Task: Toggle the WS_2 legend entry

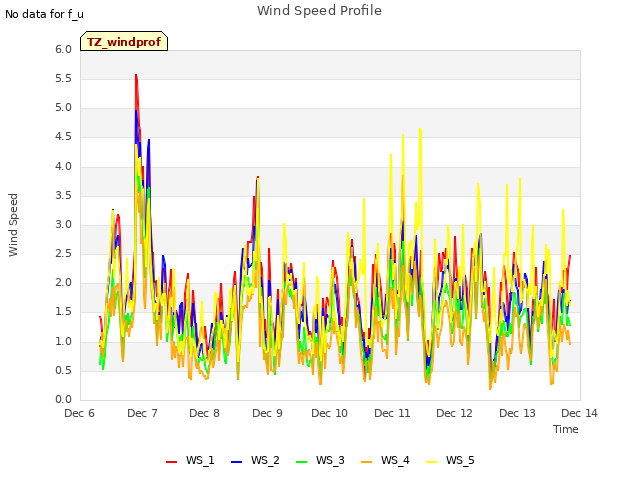Action: 255,461
